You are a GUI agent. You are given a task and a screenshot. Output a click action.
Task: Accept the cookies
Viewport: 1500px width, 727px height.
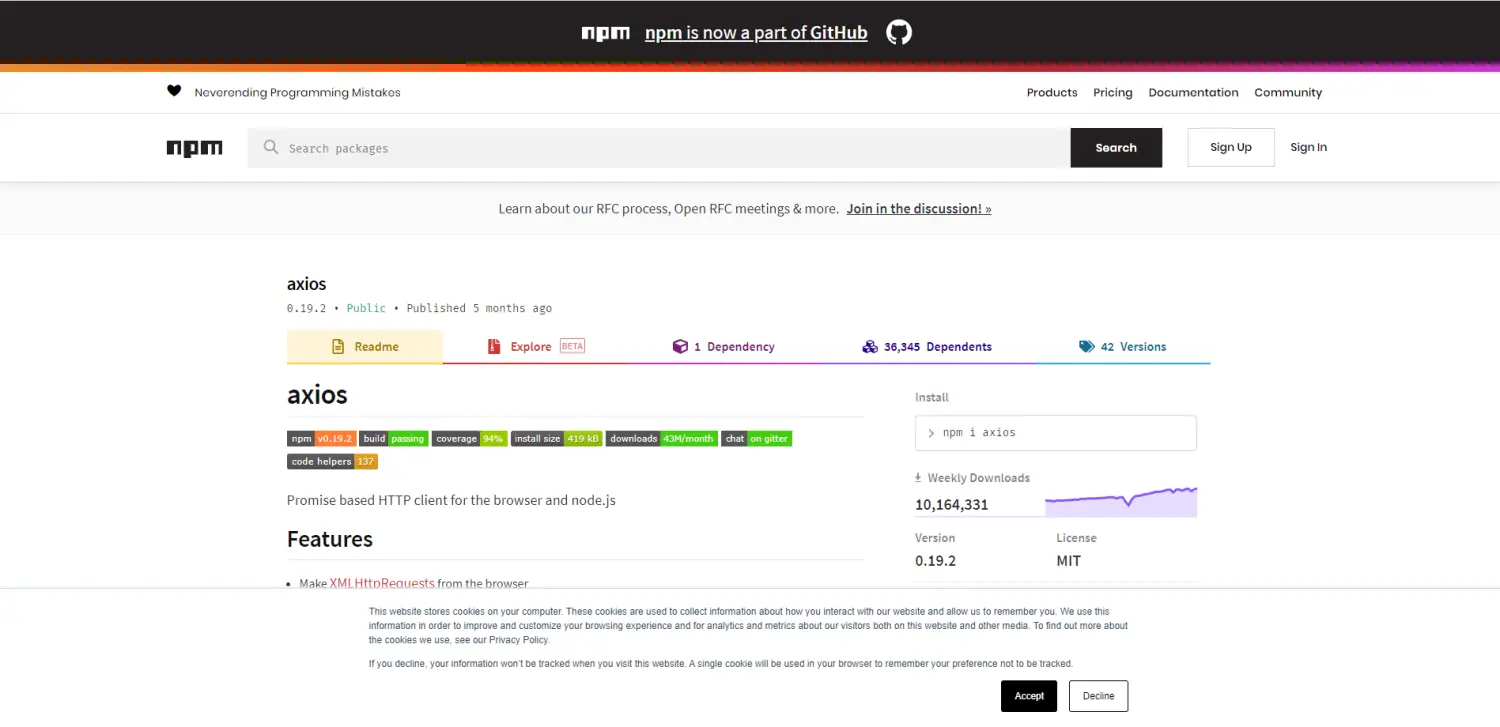coord(1029,696)
